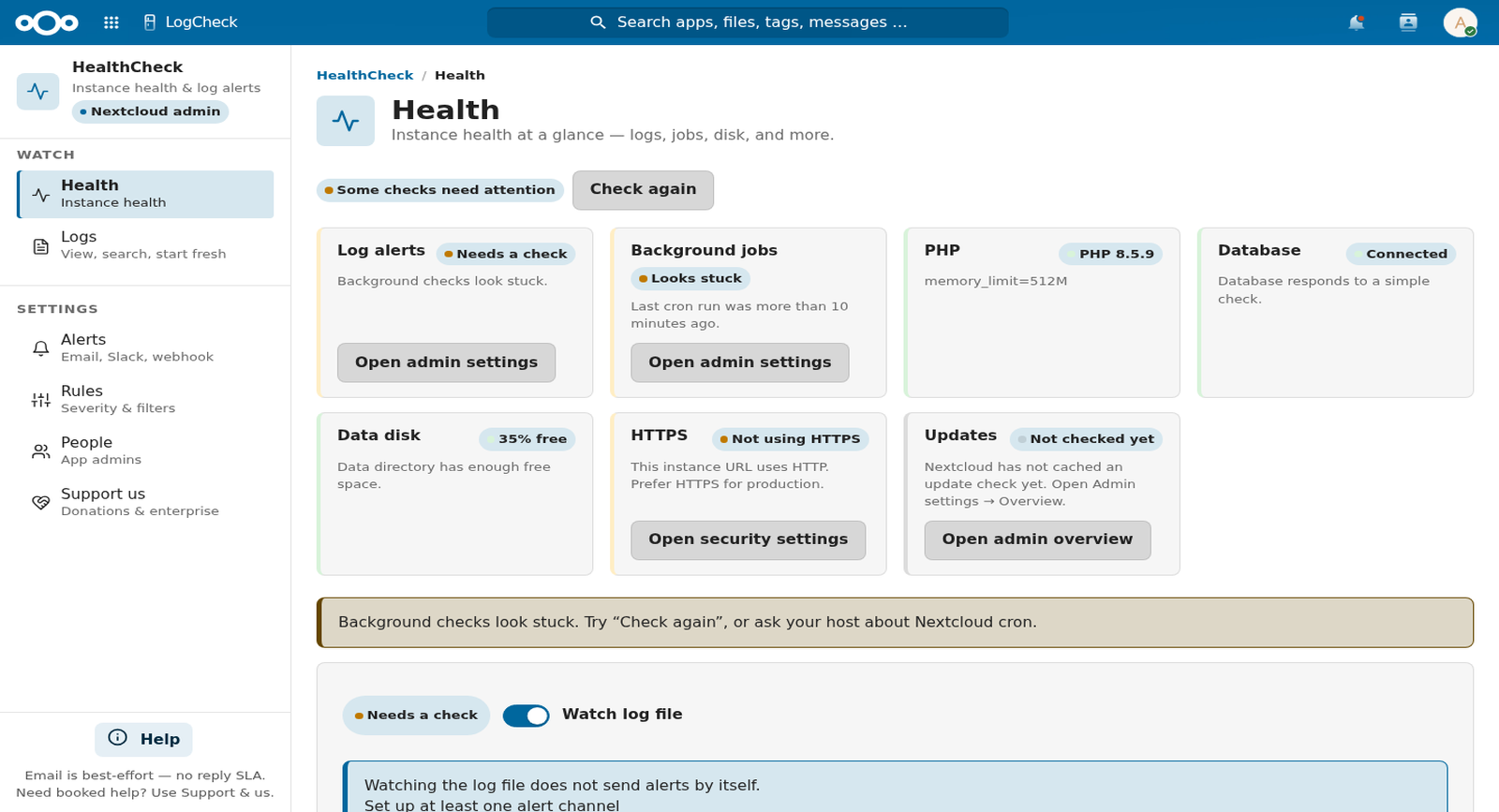Click the Check again button
Image resolution: width=1499 pixels, height=812 pixels.
(644, 190)
